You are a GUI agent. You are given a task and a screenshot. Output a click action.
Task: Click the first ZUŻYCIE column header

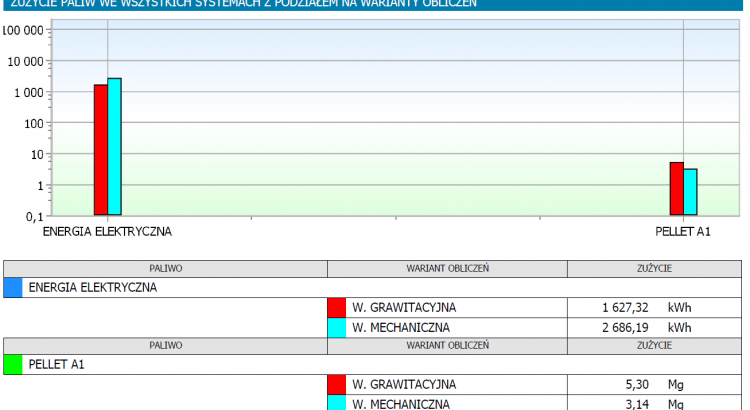(654, 269)
